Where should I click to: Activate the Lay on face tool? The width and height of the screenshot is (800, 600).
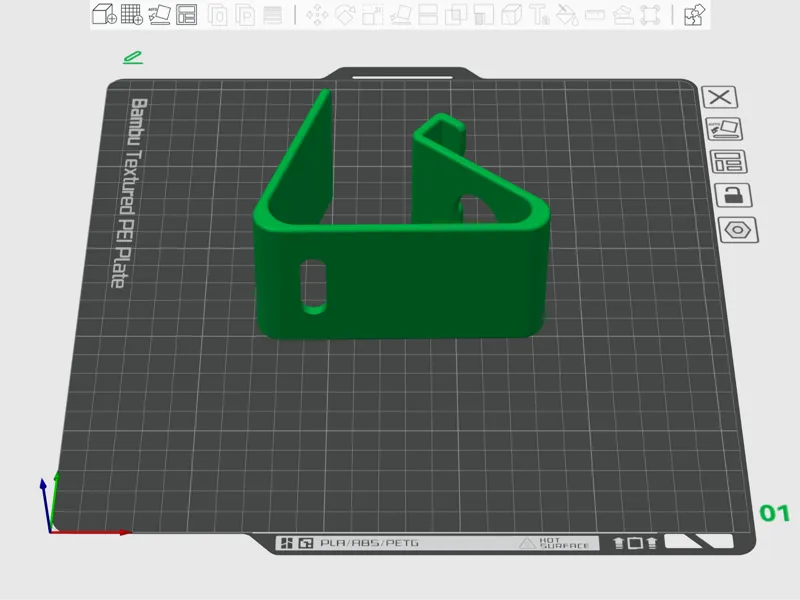tap(401, 15)
